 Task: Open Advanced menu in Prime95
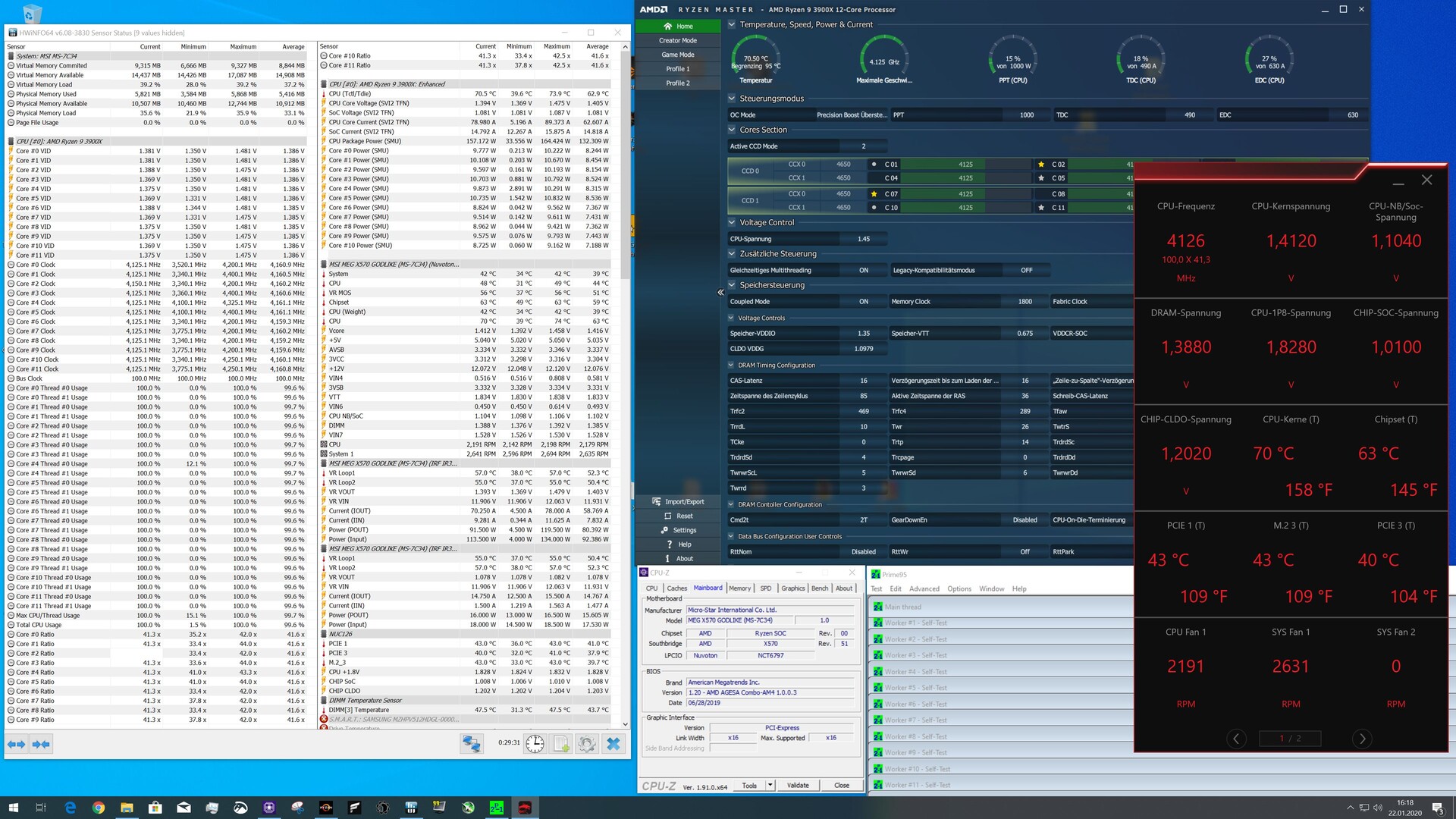click(x=924, y=589)
